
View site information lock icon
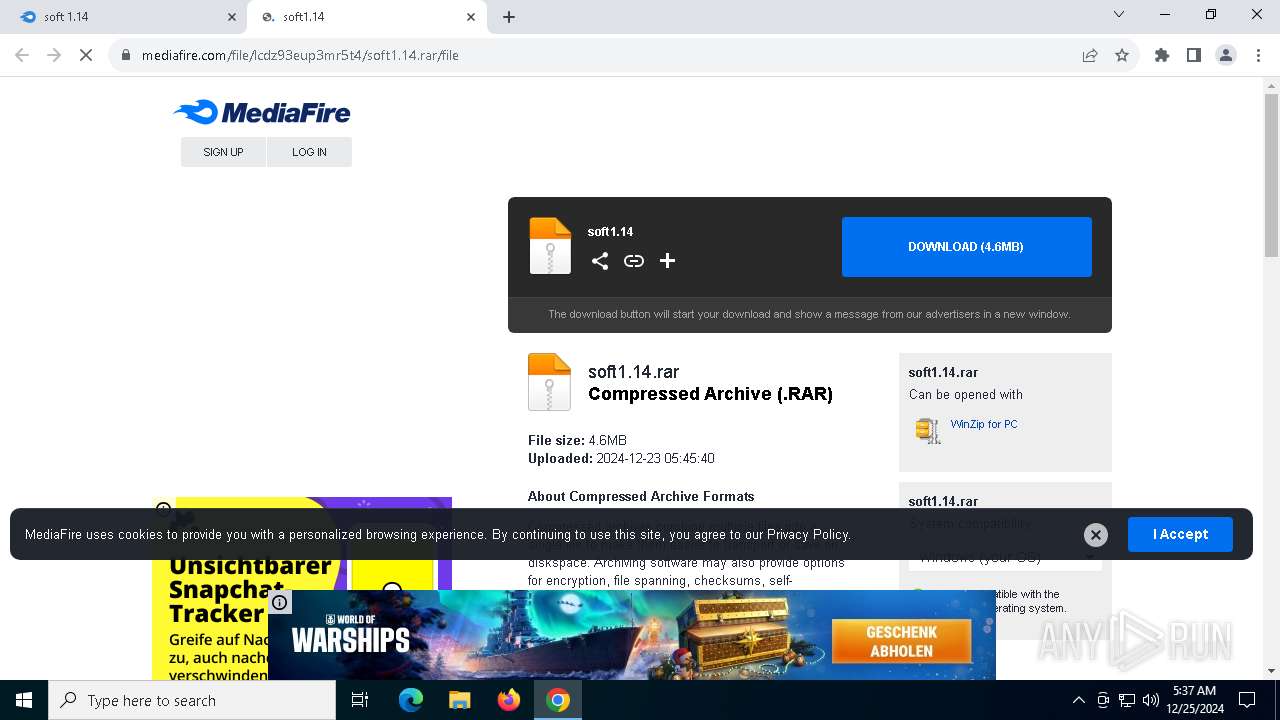pyautogui.click(x=126, y=55)
